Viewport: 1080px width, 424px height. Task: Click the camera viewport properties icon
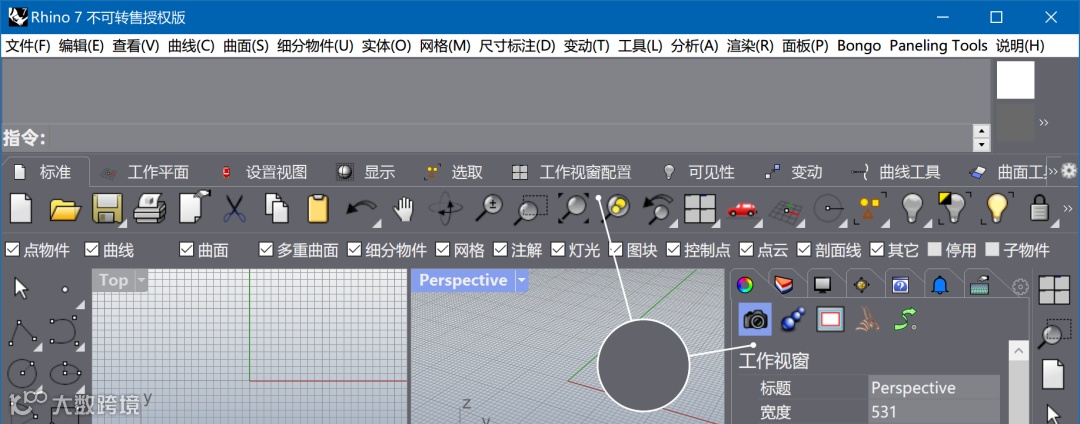pos(756,319)
